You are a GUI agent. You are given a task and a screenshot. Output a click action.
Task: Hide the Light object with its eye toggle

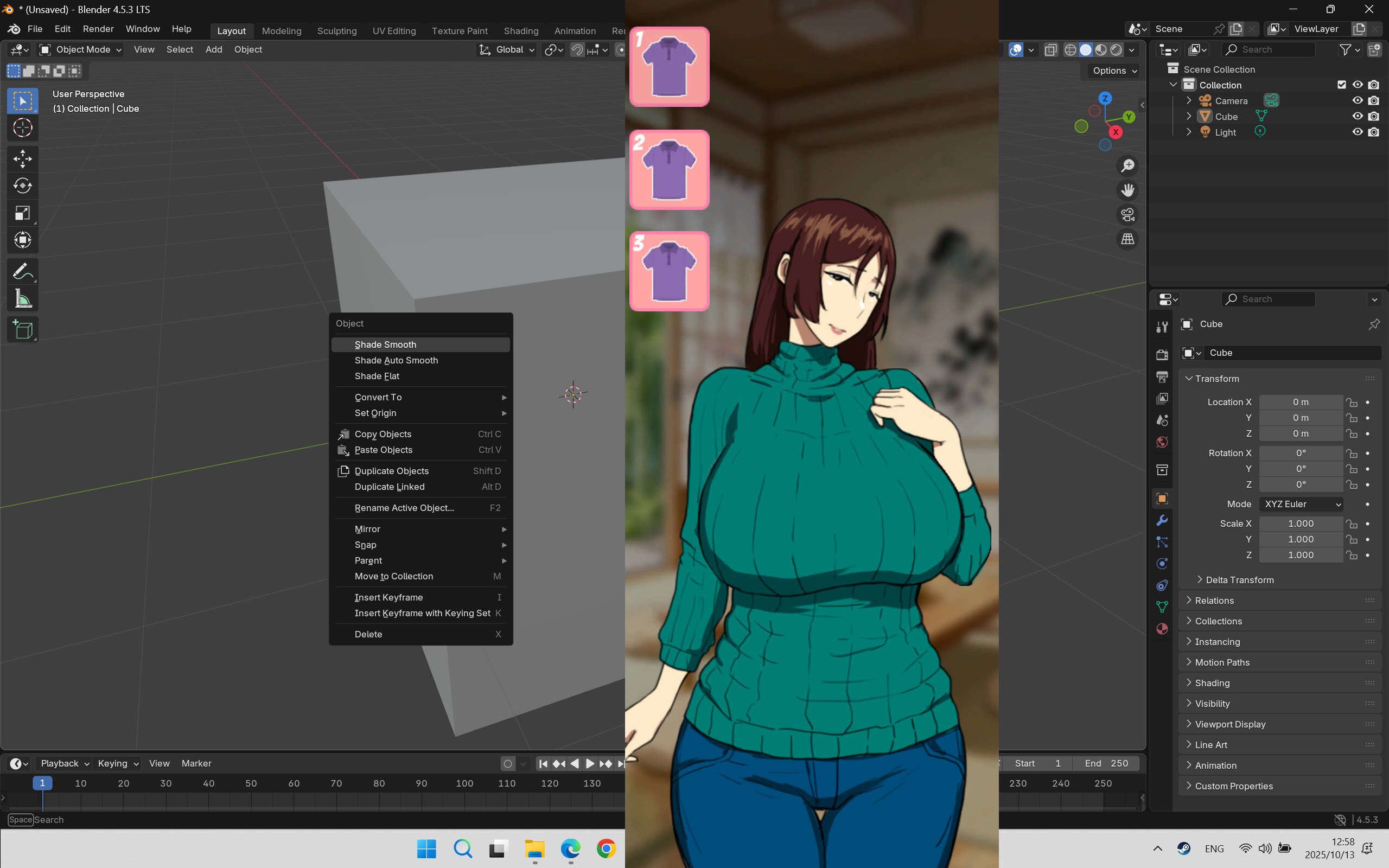tap(1357, 131)
